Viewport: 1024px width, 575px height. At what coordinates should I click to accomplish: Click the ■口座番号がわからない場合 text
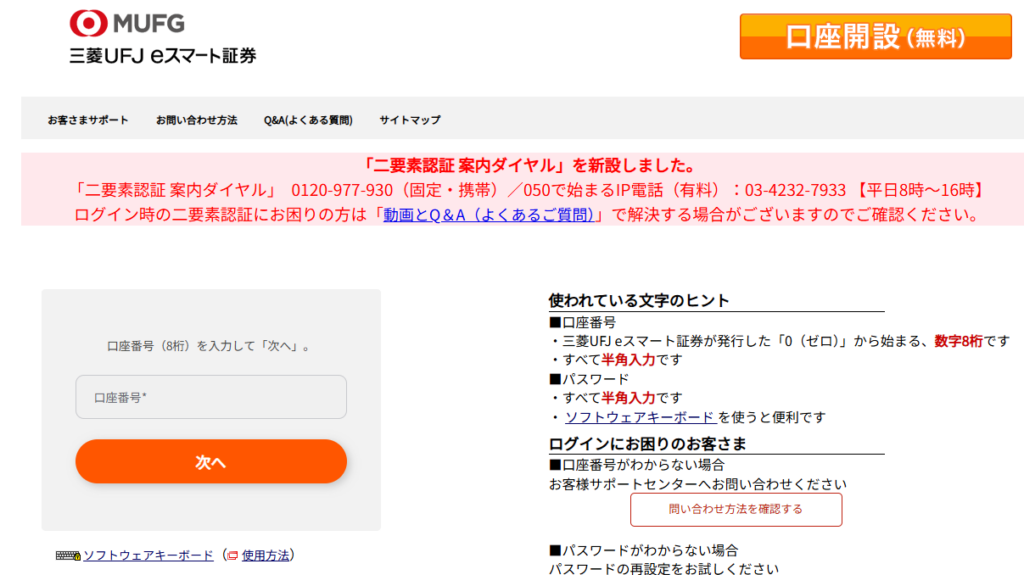[x=637, y=465]
